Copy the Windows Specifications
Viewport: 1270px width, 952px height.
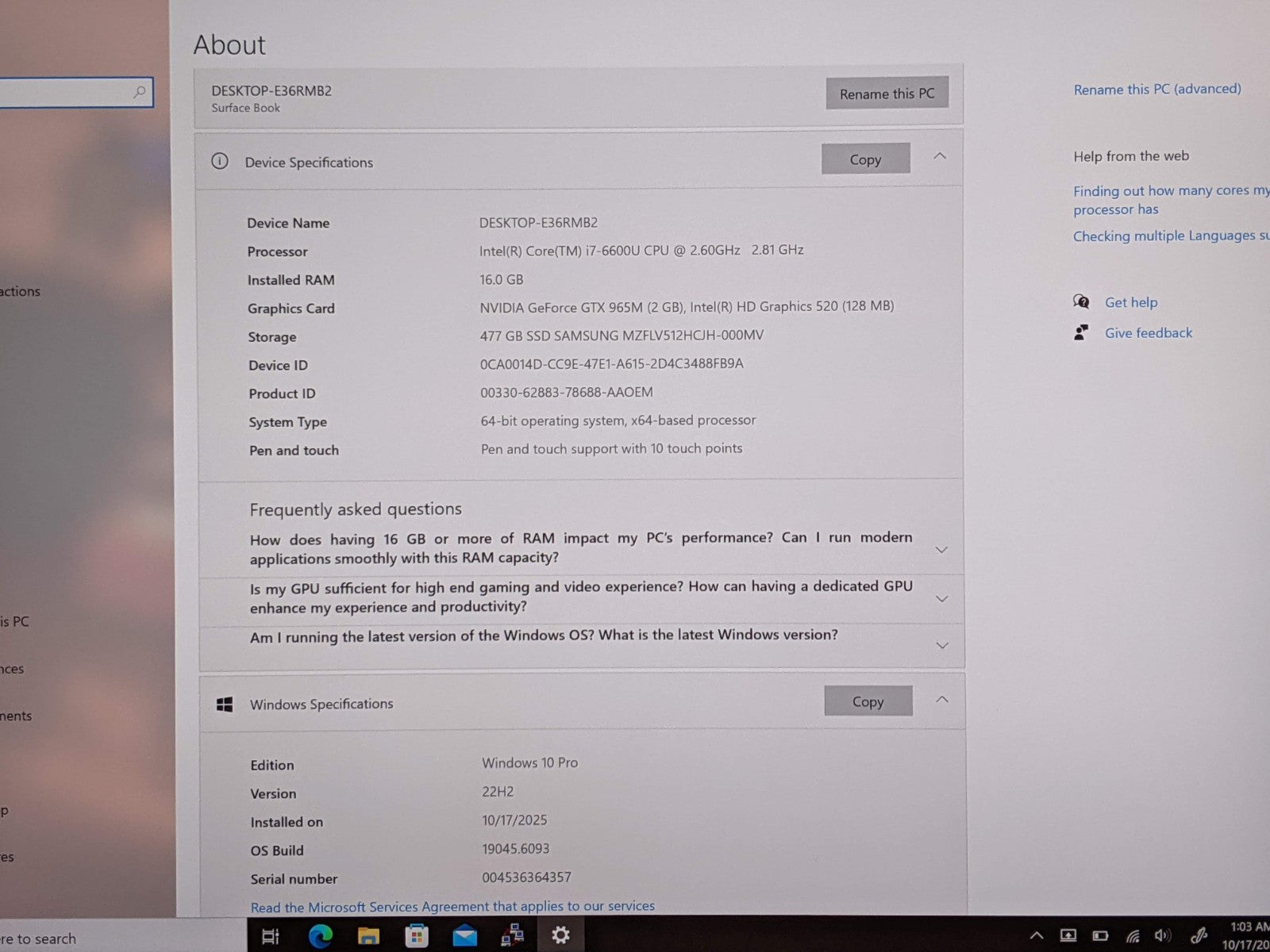868,701
